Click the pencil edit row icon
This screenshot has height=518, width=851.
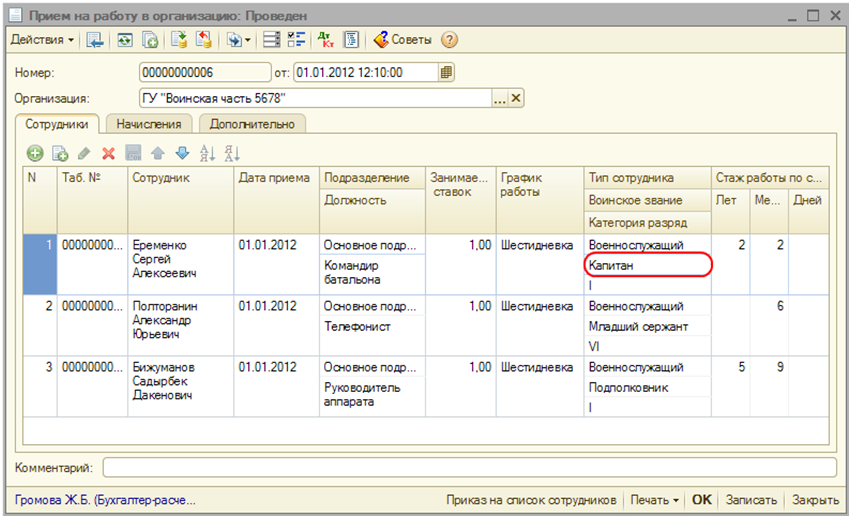pyautogui.click(x=84, y=153)
